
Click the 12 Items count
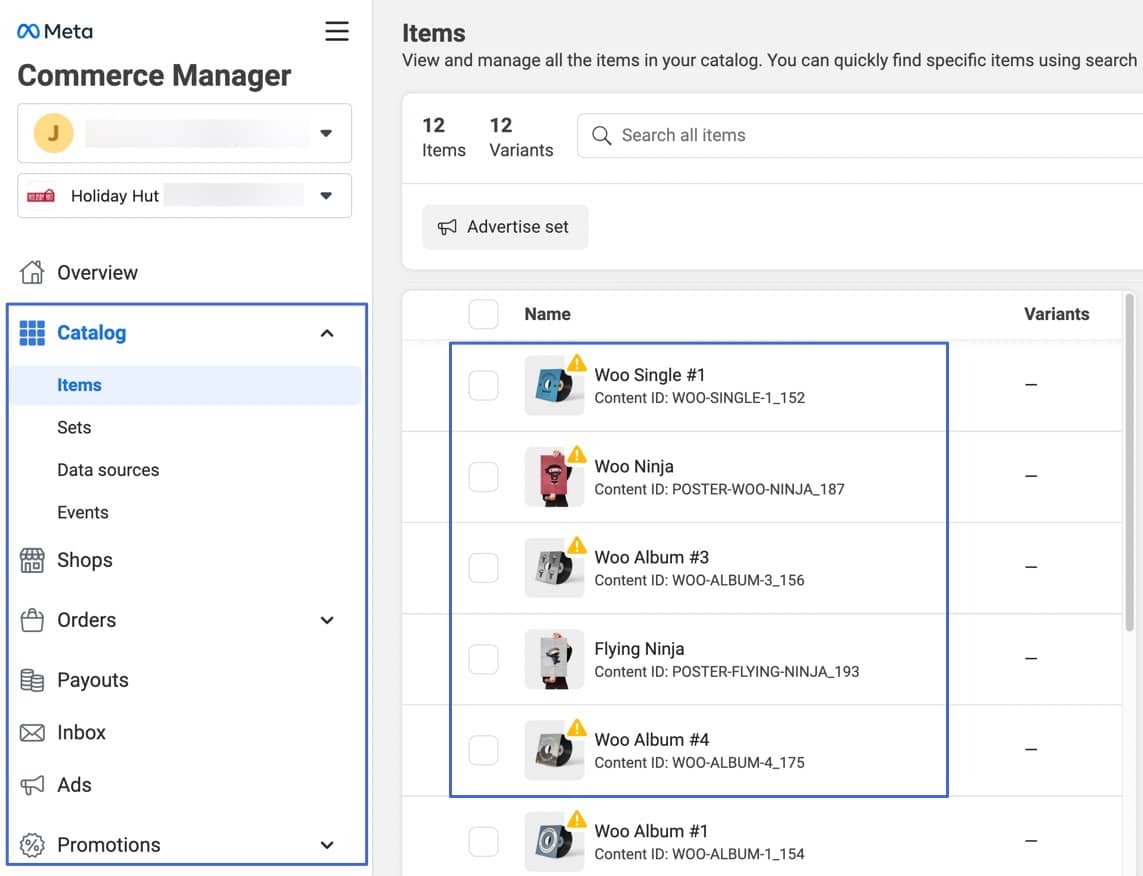click(443, 137)
